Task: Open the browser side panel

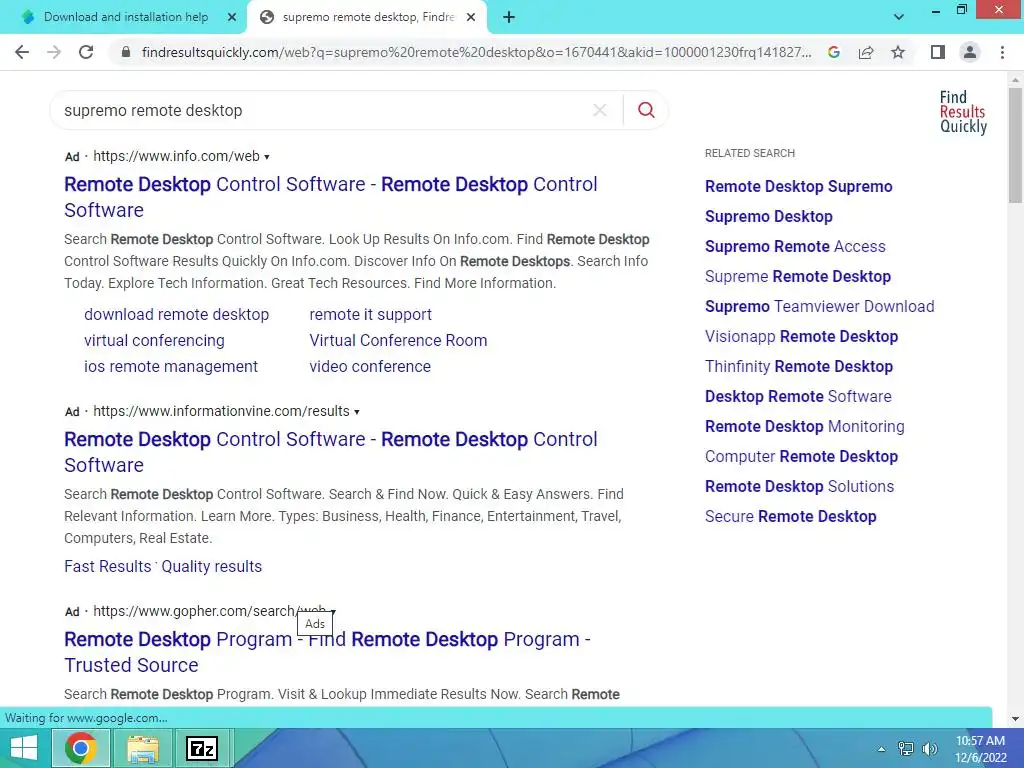Action: click(x=938, y=52)
